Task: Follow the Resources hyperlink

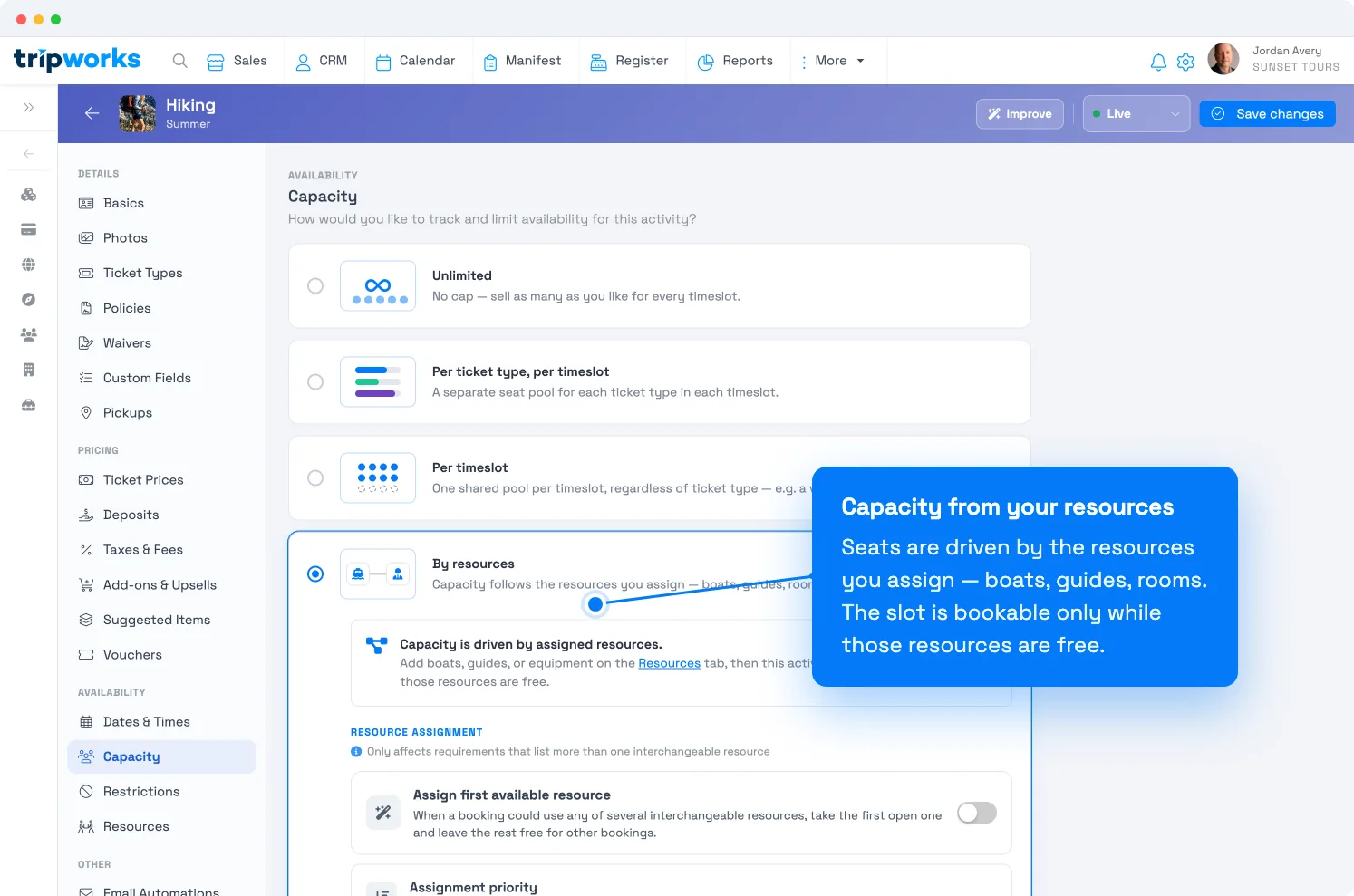Action: (669, 663)
